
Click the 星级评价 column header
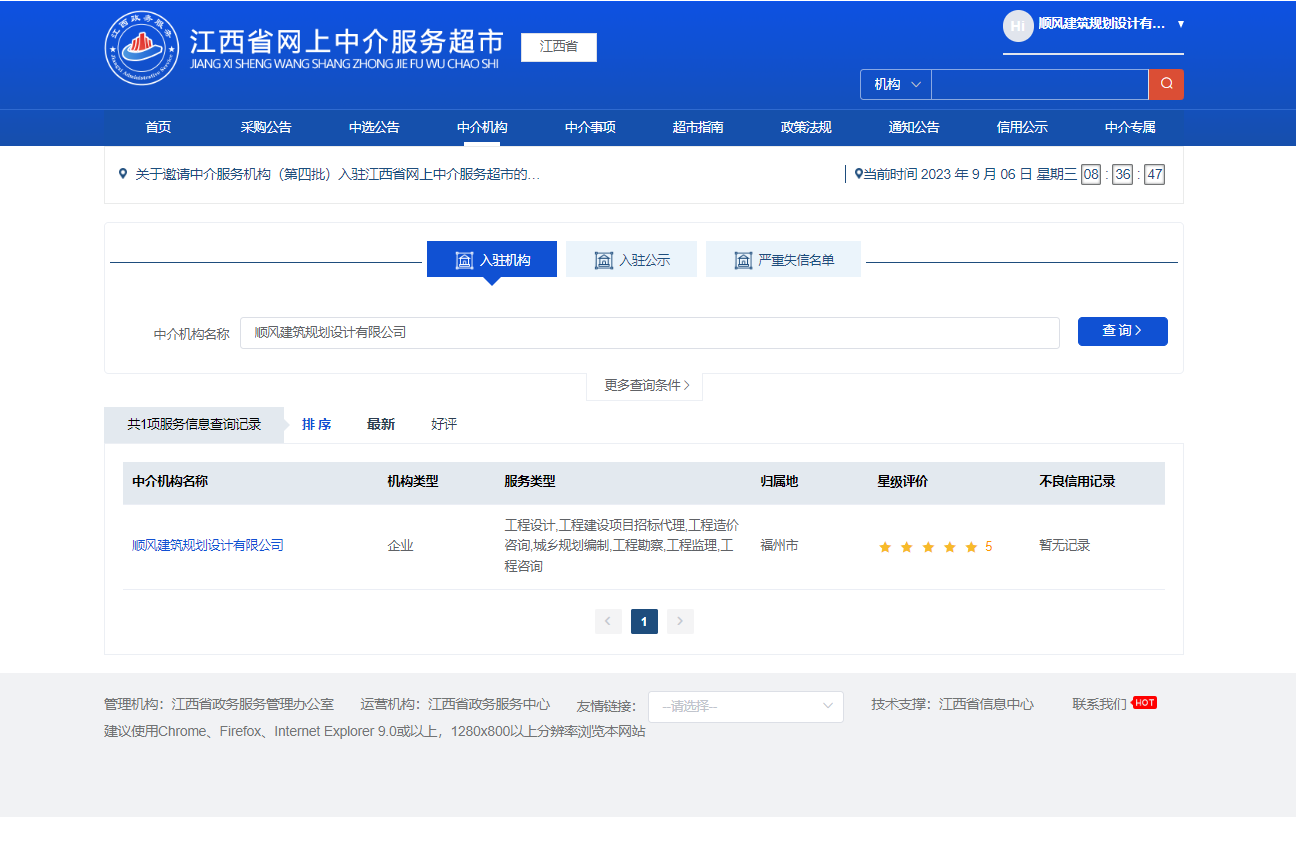[x=903, y=482]
